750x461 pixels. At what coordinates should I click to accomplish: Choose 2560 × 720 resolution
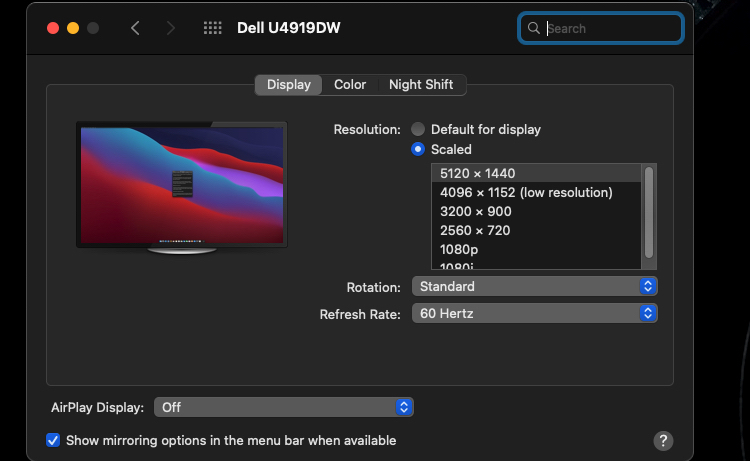click(536, 230)
